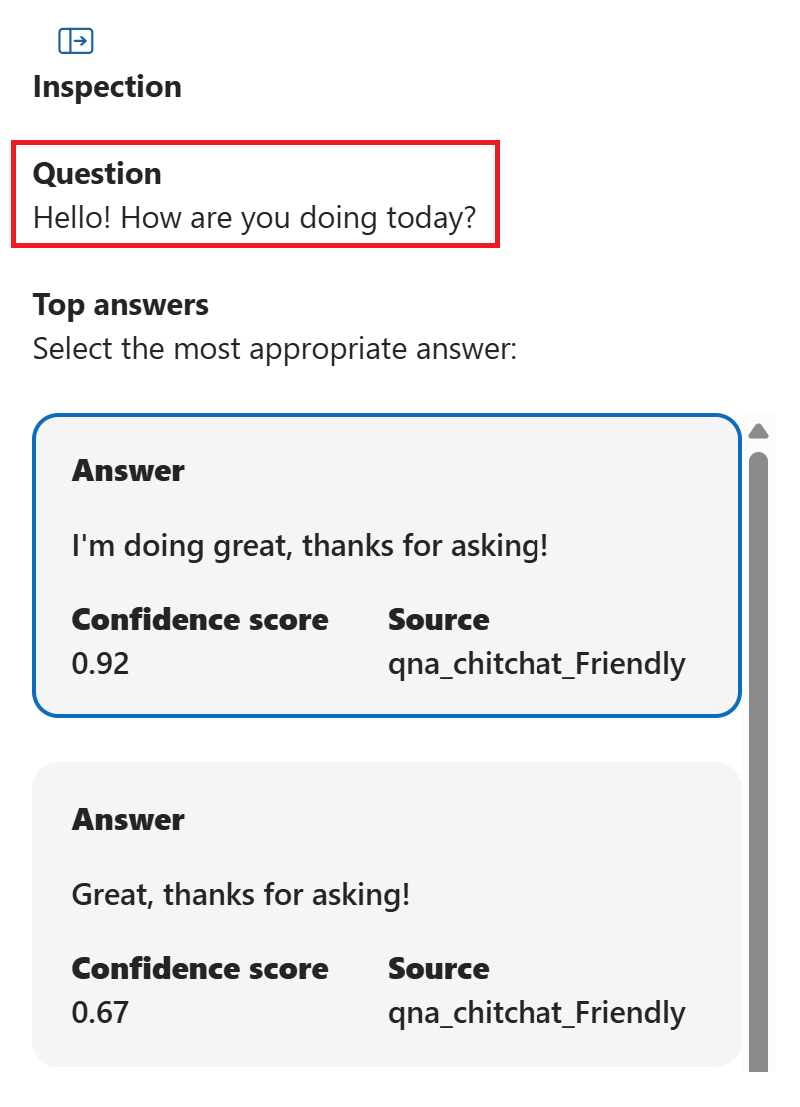Image resolution: width=800 pixels, height=1107 pixels.
Task: Click Answer heading in first card
Action: click(x=128, y=471)
